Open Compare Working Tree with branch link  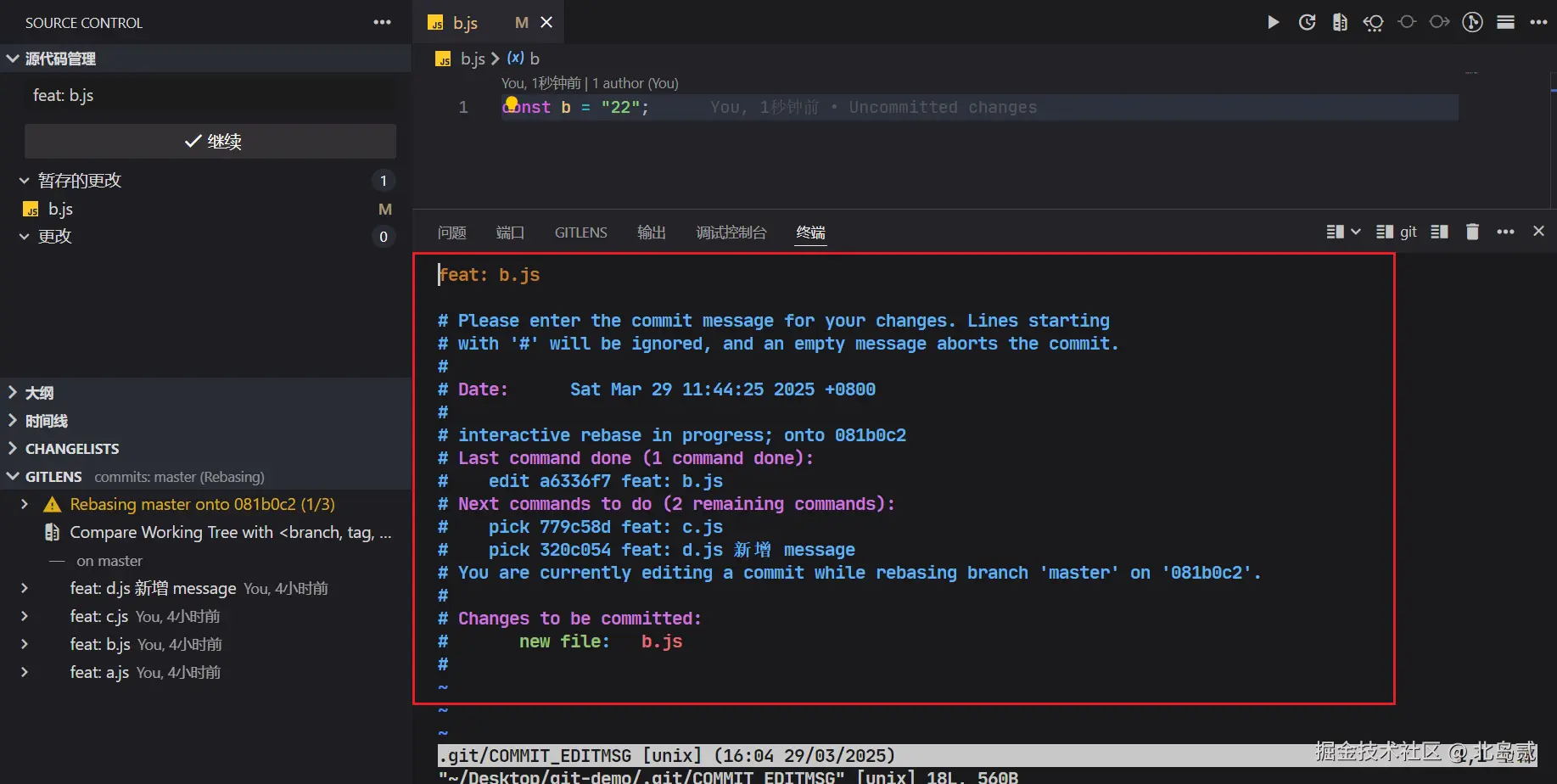coord(230,532)
